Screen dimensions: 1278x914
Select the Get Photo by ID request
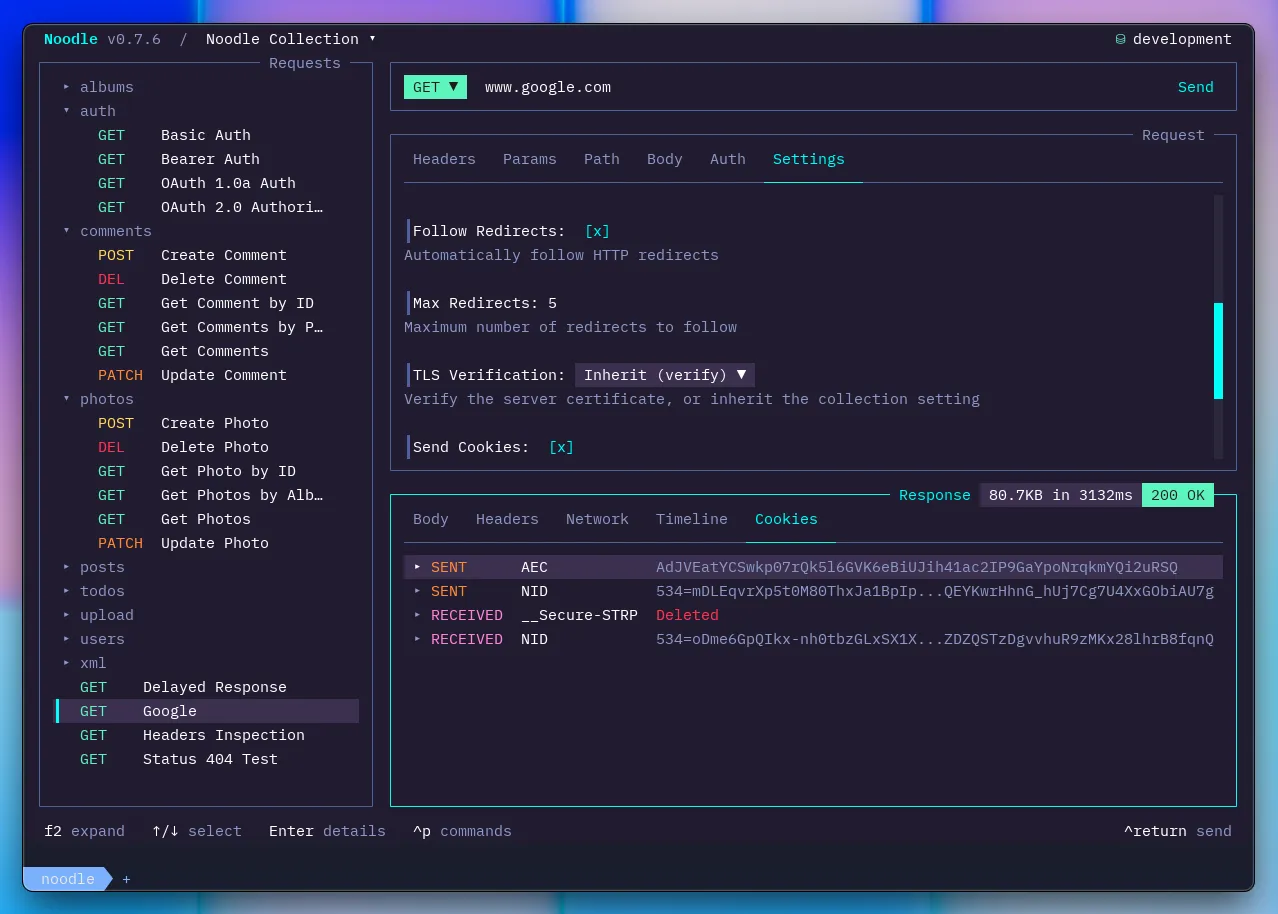pos(206,471)
